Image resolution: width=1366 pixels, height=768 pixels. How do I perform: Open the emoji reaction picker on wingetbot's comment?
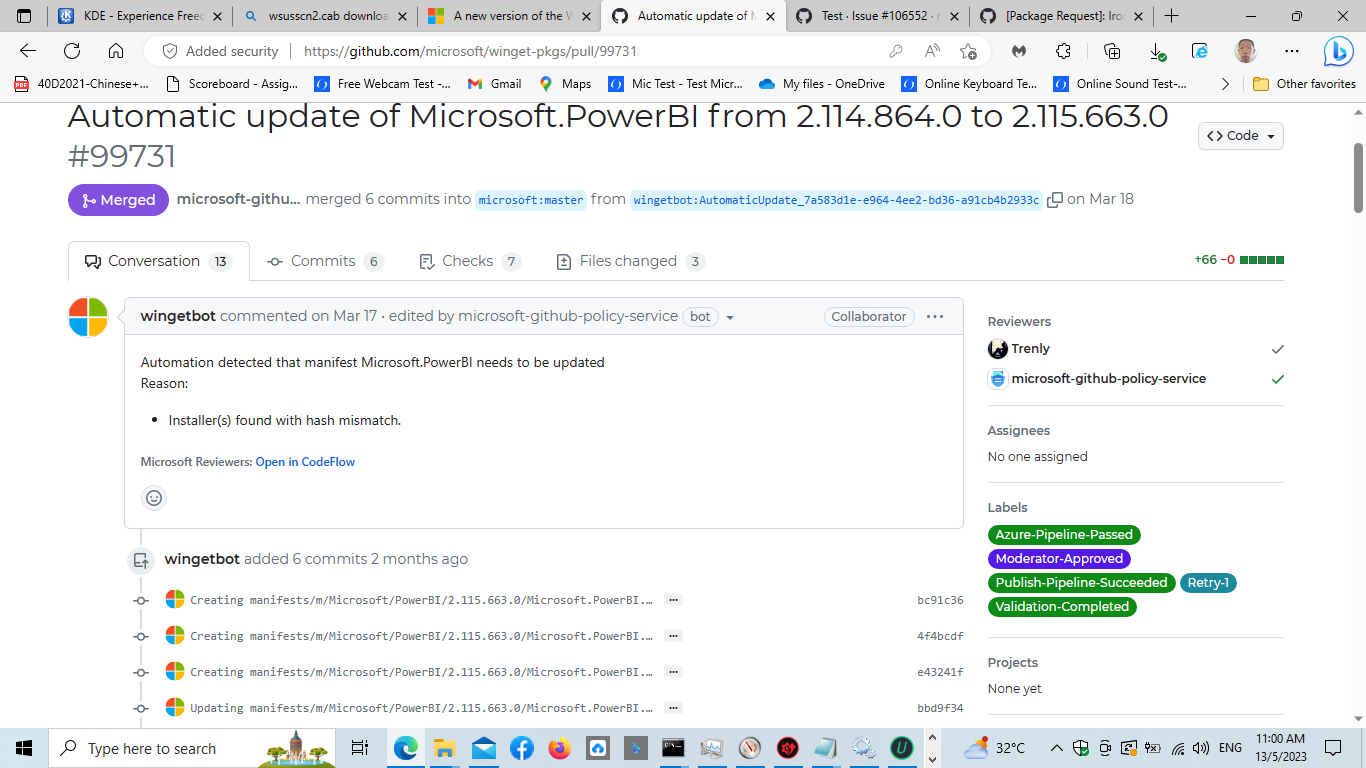tap(153, 497)
